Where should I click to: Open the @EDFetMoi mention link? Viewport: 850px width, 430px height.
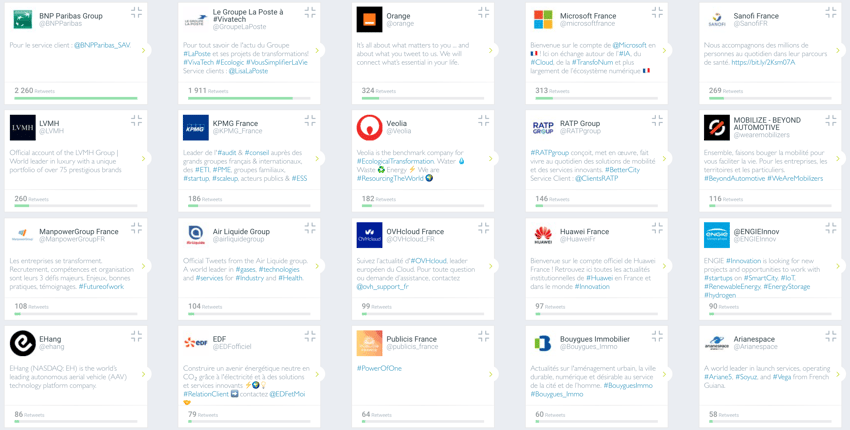point(287,394)
